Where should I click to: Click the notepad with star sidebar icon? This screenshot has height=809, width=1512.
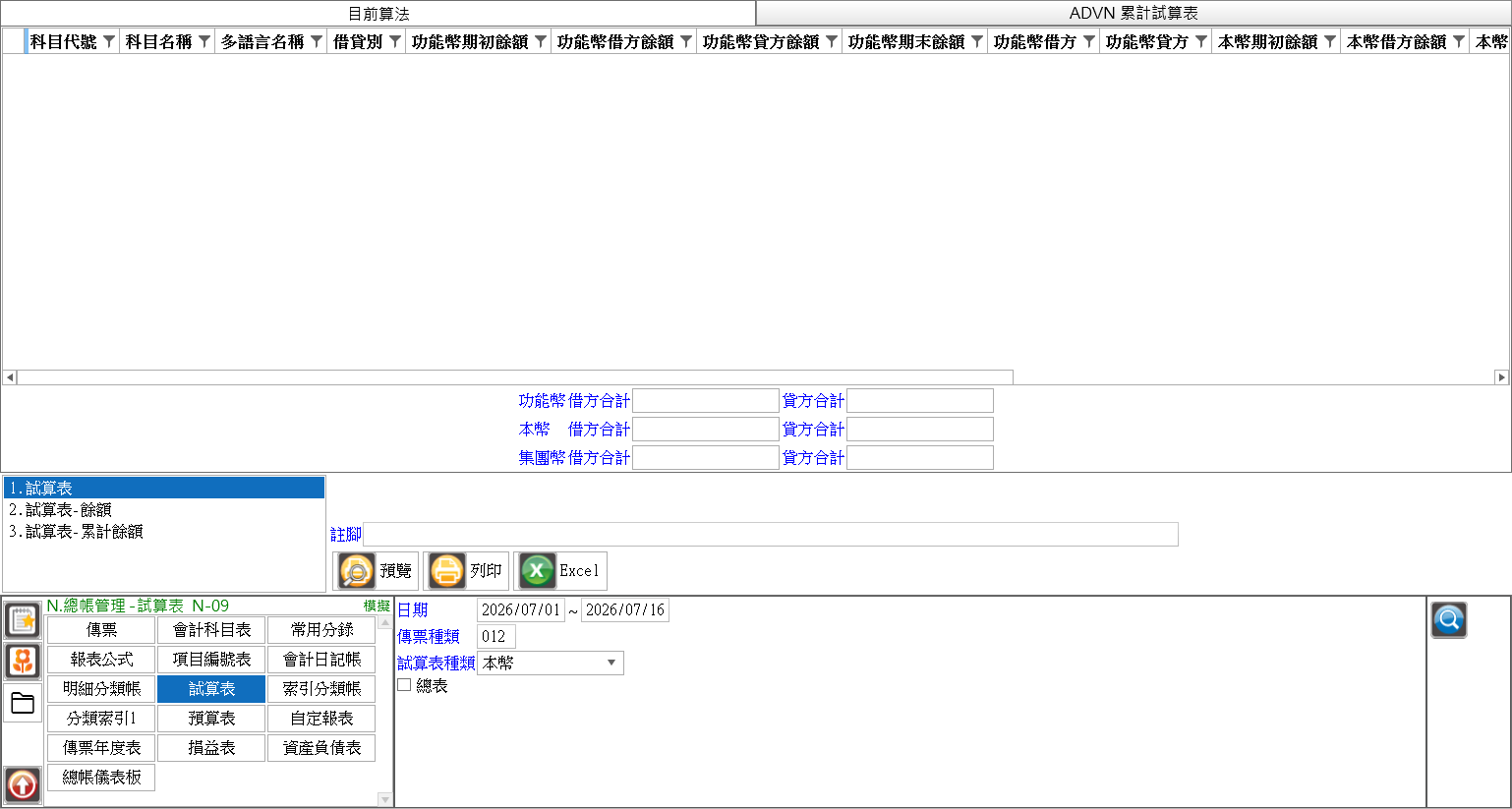pos(23,620)
